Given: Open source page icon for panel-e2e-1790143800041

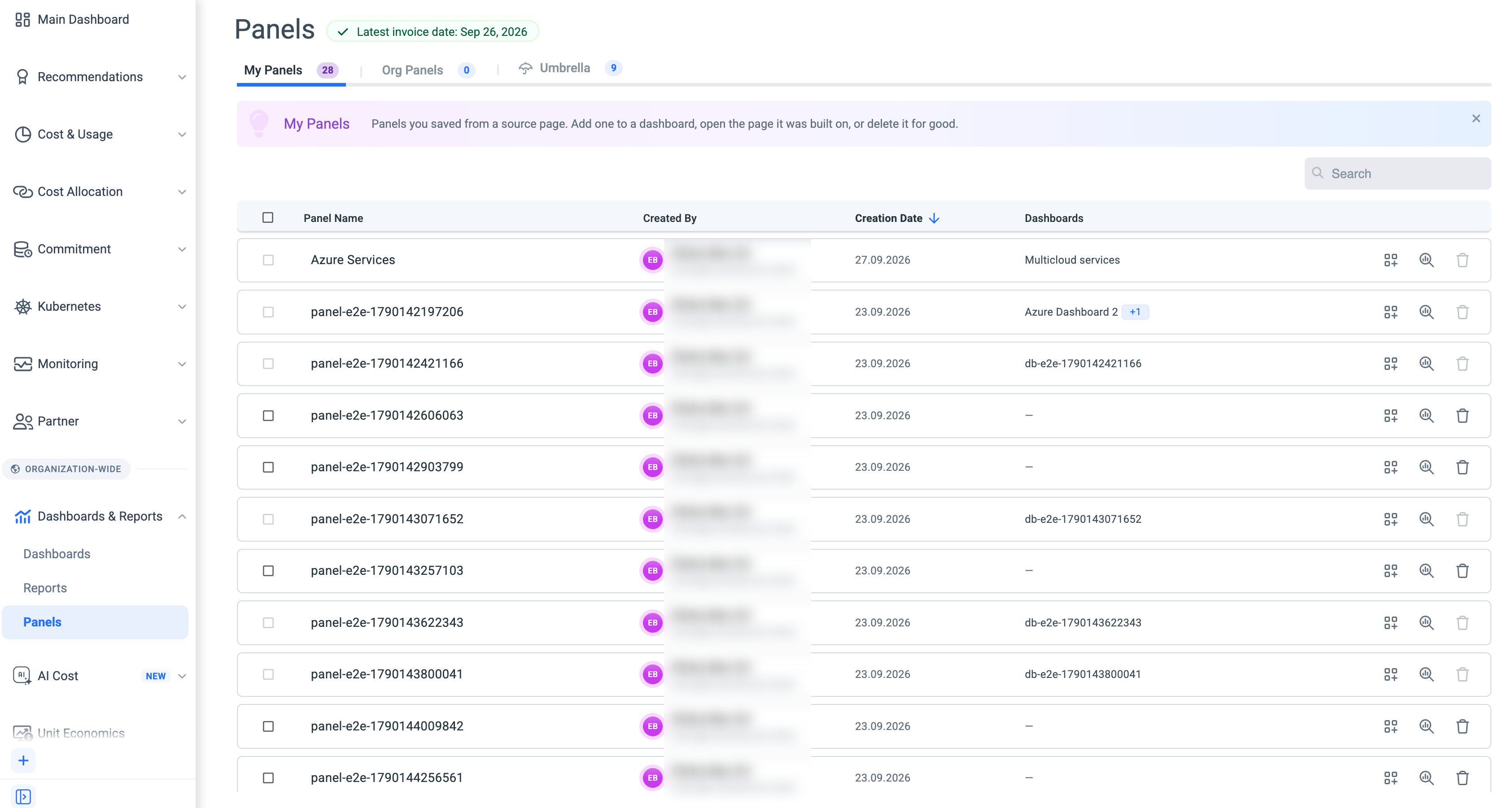Looking at the screenshot, I should [x=1426, y=674].
